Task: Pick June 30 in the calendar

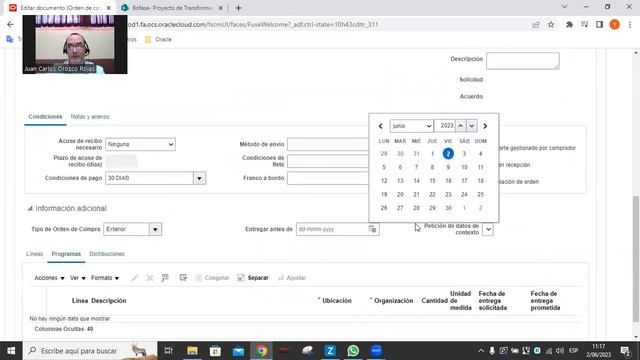Action: pos(448,208)
